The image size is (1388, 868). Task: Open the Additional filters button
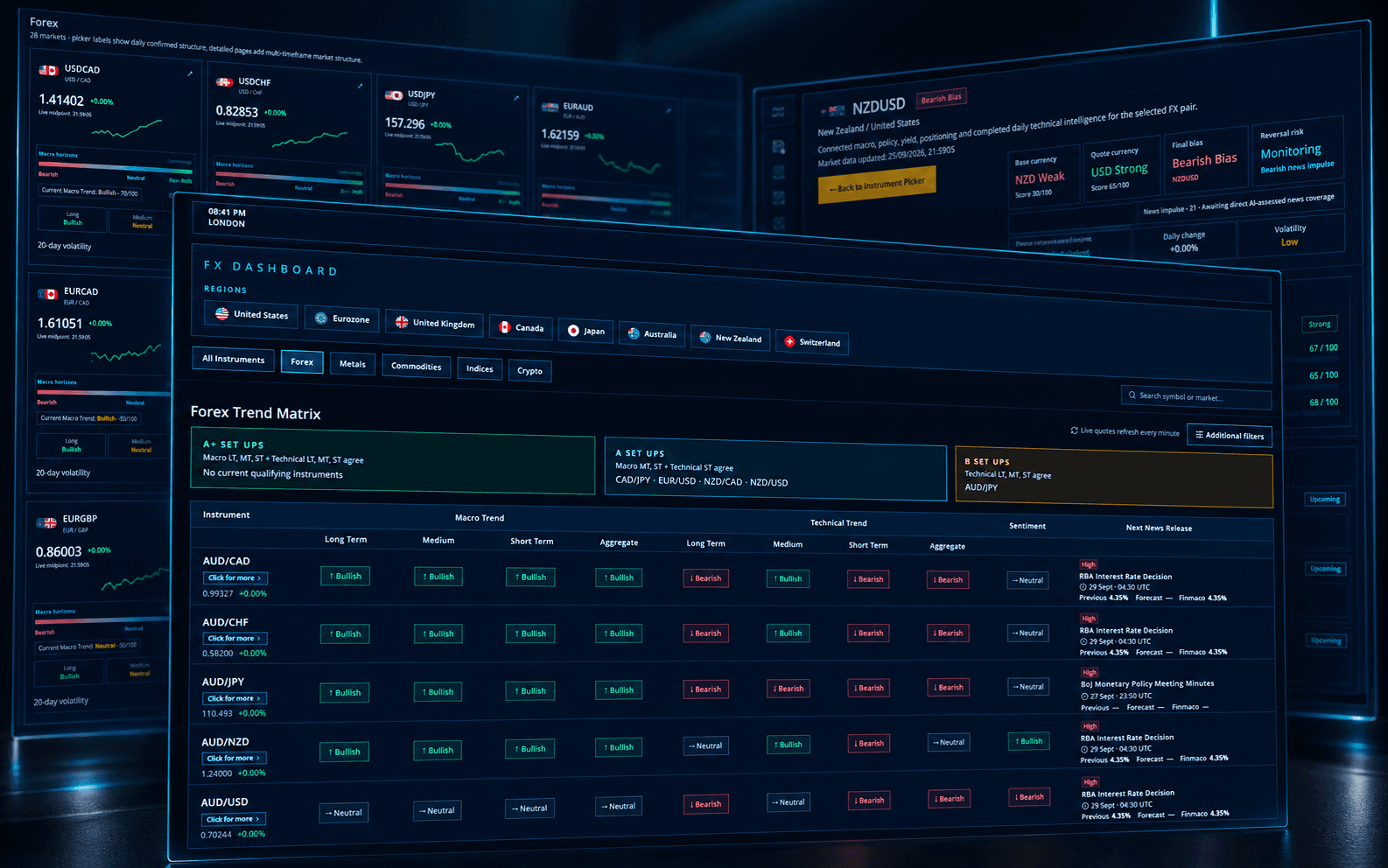[x=1230, y=436]
